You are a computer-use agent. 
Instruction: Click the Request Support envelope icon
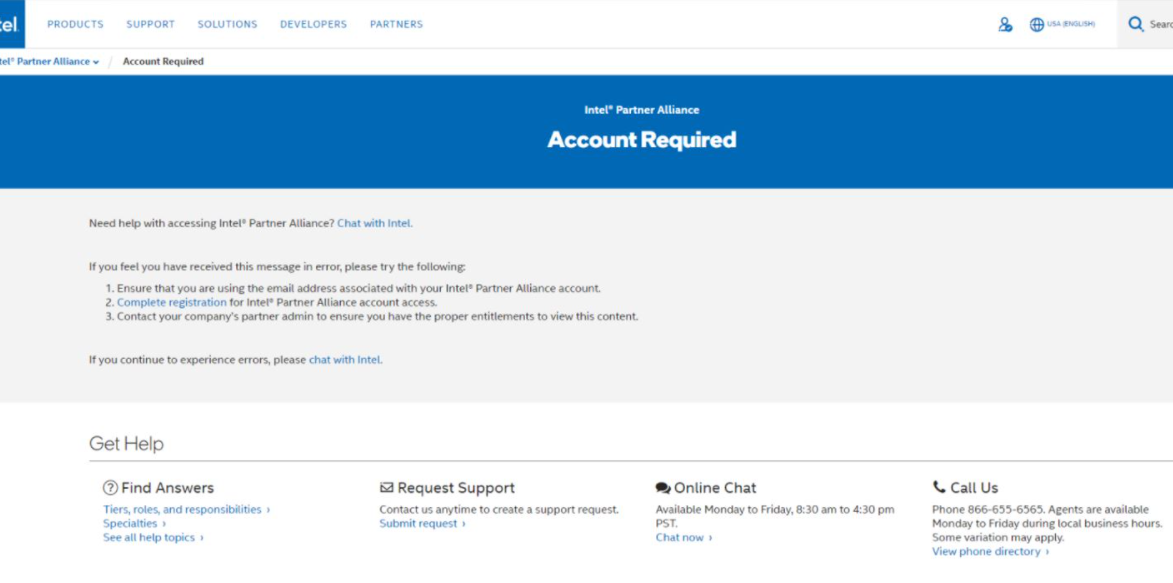tap(386, 488)
